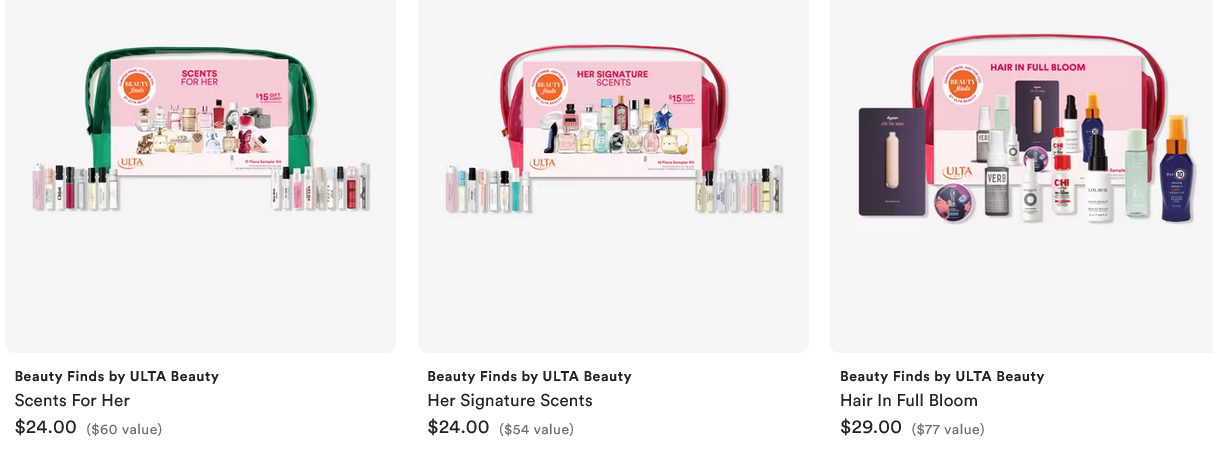Select brand label above Her Signature Scents
This screenshot has width=1213, height=466.
[x=529, y=376]
